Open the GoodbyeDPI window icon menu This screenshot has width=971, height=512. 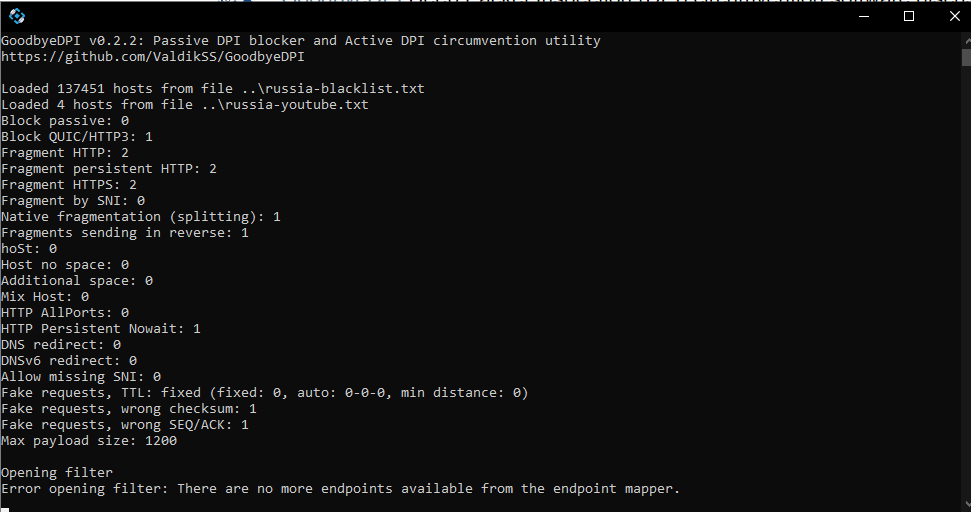pos(17,16)
